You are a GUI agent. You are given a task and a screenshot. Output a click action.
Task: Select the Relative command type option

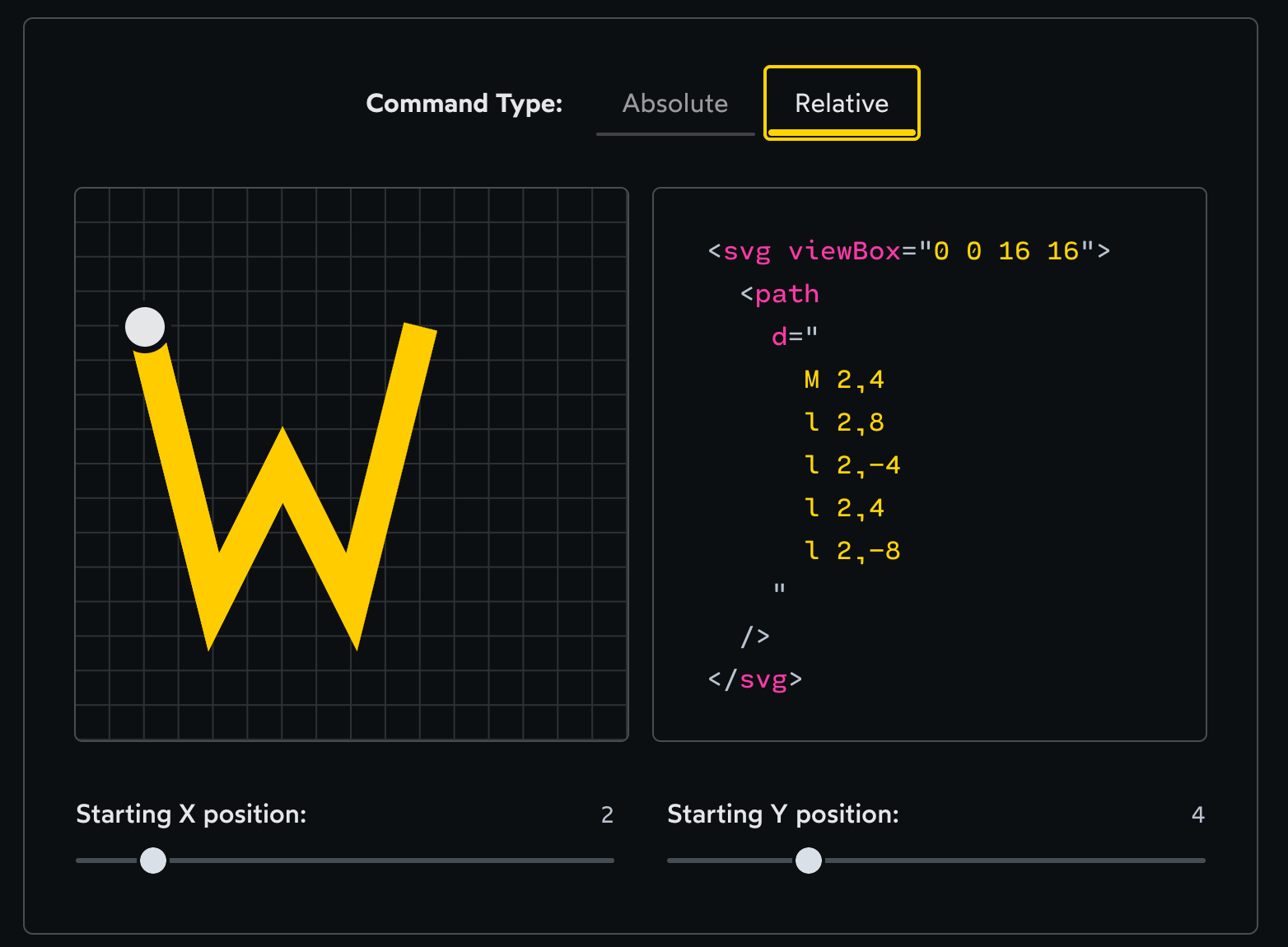(841, 104)
